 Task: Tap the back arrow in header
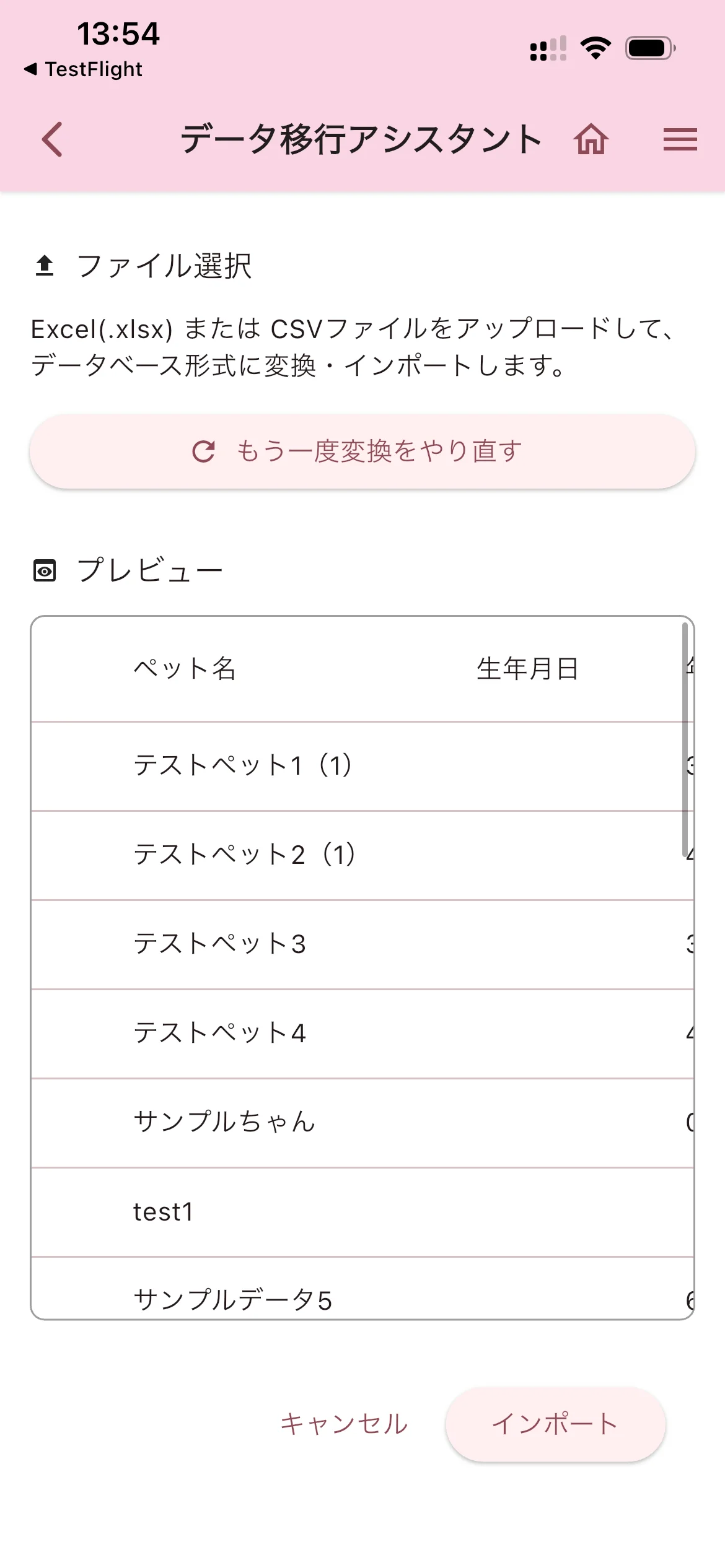53,139
